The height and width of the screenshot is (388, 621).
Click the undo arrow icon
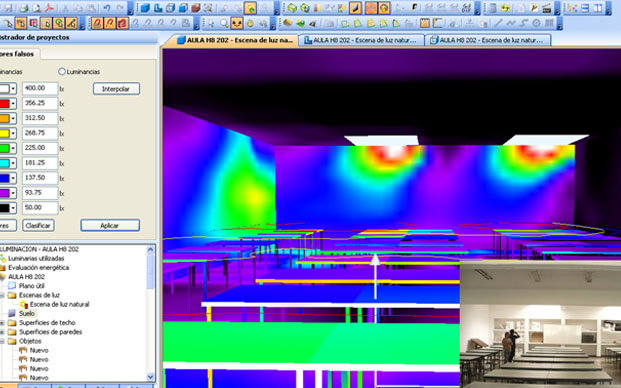pos(107,8)
